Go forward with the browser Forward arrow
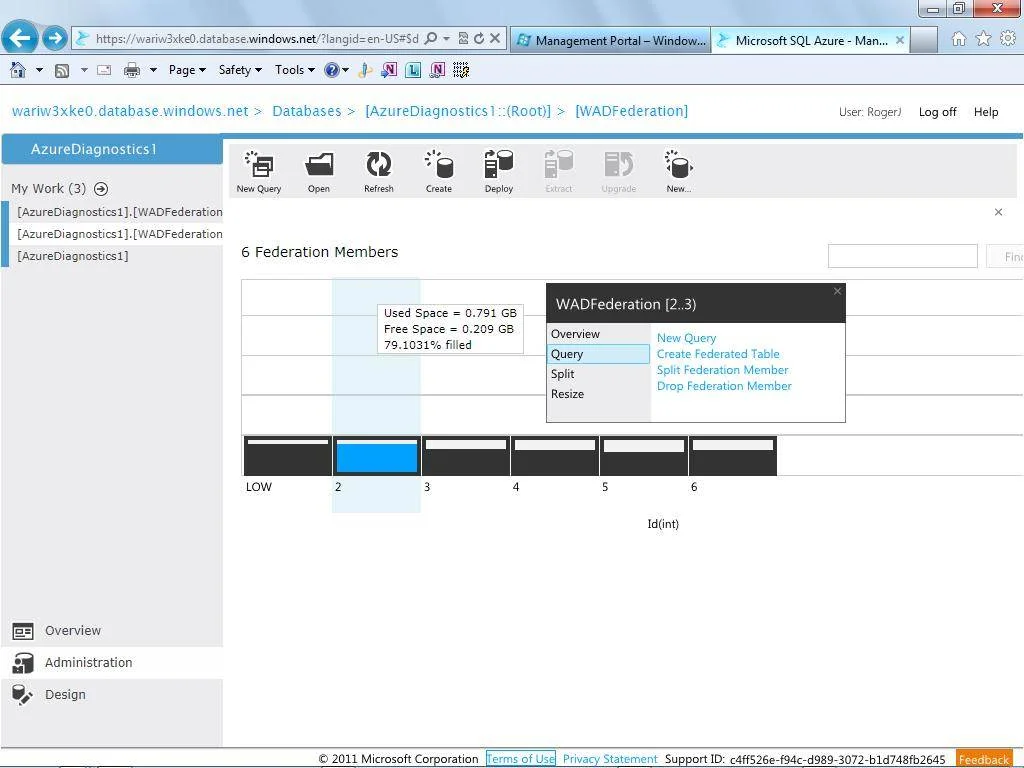Viewport: 1024px width, 768px height. pos(55,38)
